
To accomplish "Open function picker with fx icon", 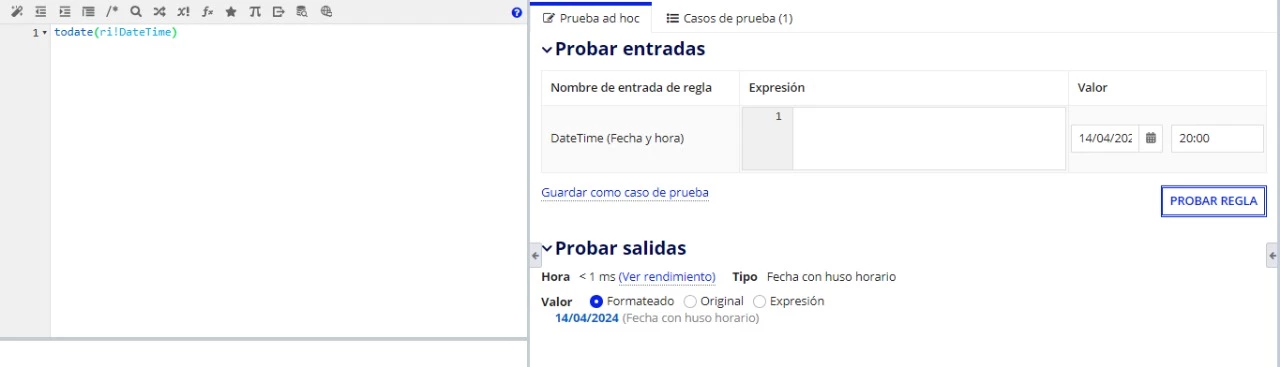I will [x=207, y=12].
